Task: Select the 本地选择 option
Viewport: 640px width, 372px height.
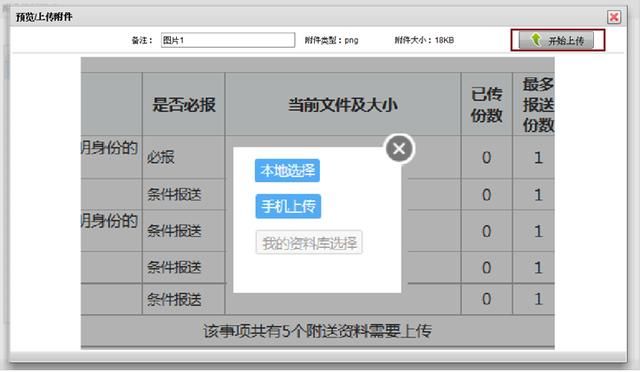Action: (287, 170)
